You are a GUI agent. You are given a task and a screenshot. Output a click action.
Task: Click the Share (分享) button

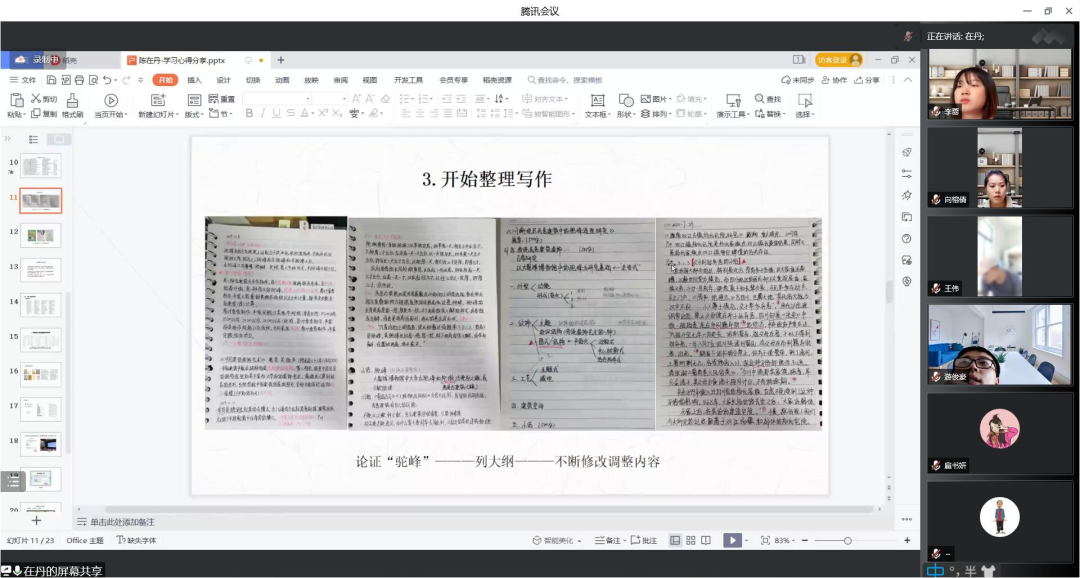(x=867, y=80)
